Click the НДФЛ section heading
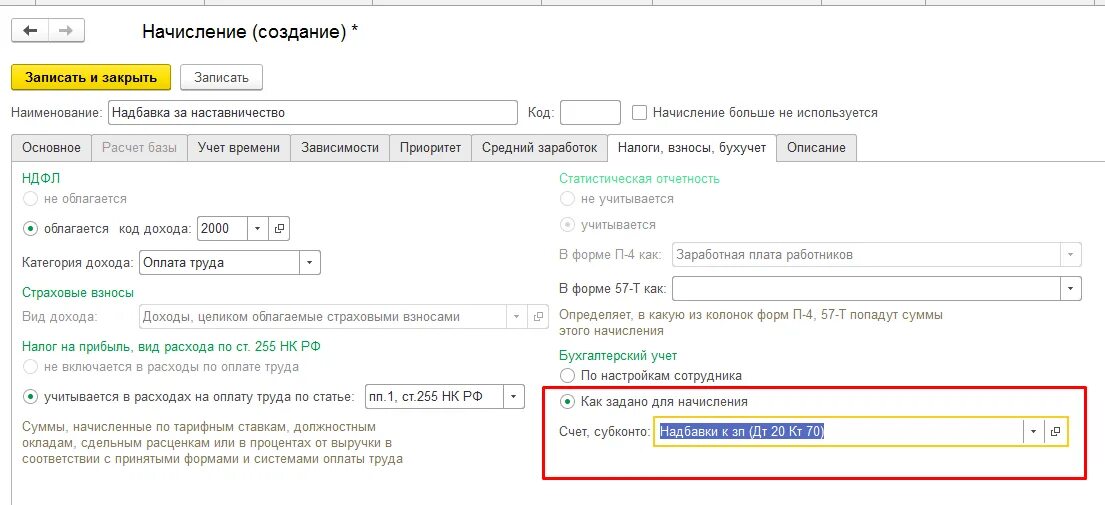The width and height of the screenshot is (1105, 505). click(x=41, y=179)
